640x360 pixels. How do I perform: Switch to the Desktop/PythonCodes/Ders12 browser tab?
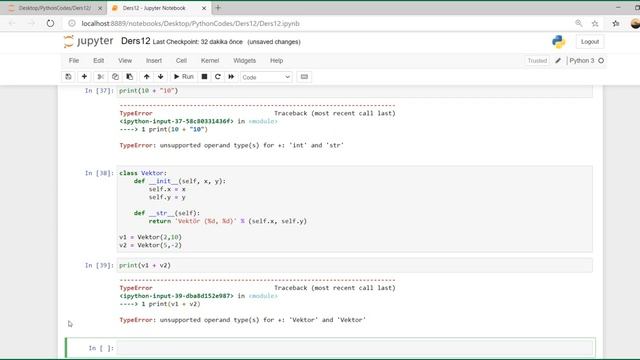click(x=54, y=8)
